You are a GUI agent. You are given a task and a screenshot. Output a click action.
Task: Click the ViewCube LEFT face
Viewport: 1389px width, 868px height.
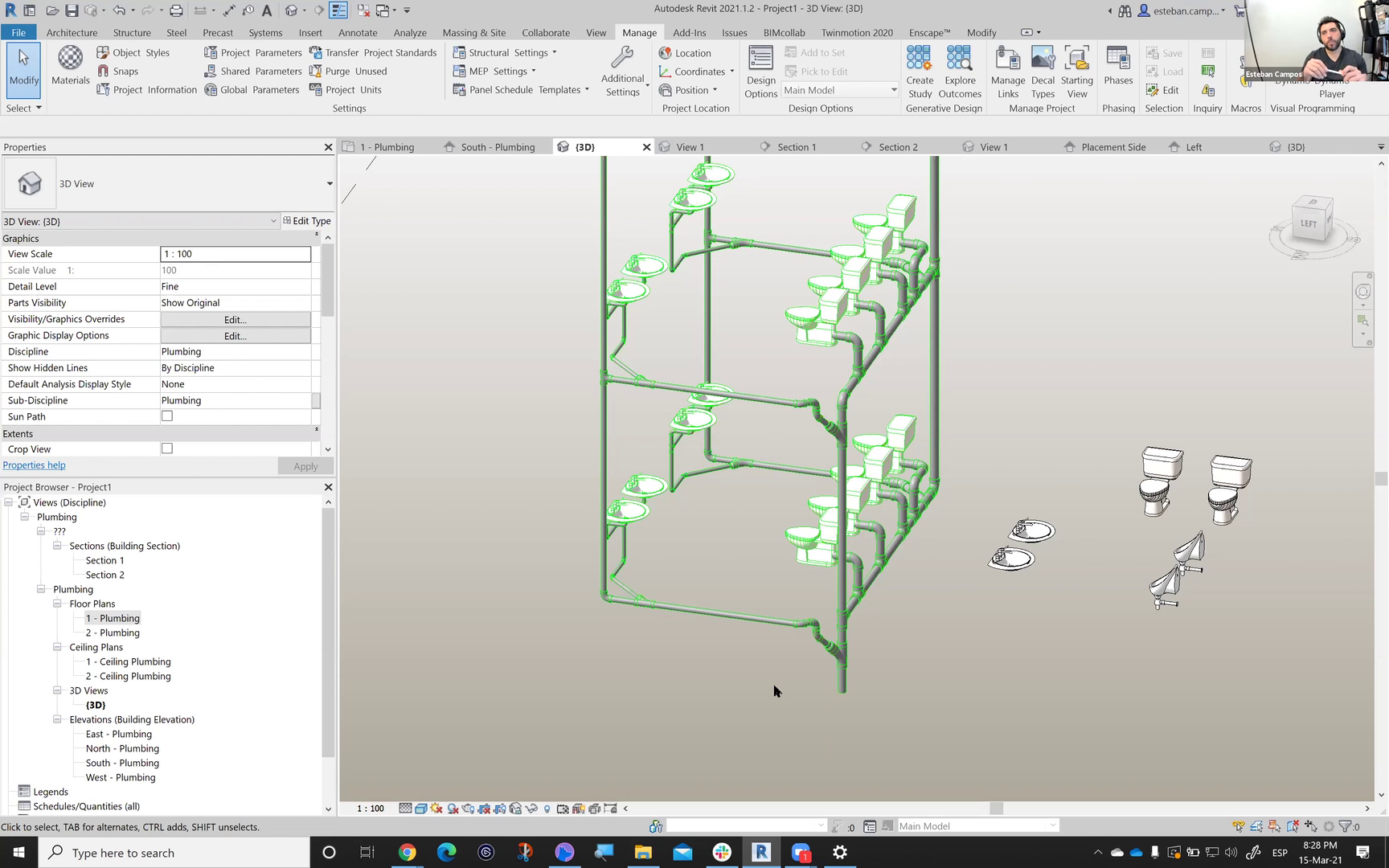pyautogui.click(x=1309, y=223)
